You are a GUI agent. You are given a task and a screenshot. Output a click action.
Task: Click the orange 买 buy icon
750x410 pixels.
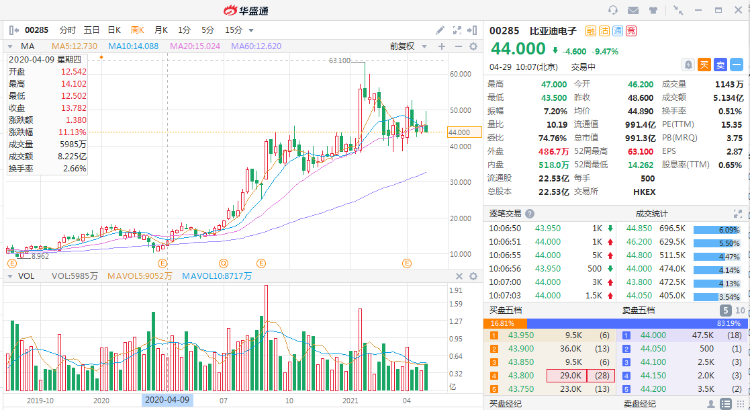[703, 64]
